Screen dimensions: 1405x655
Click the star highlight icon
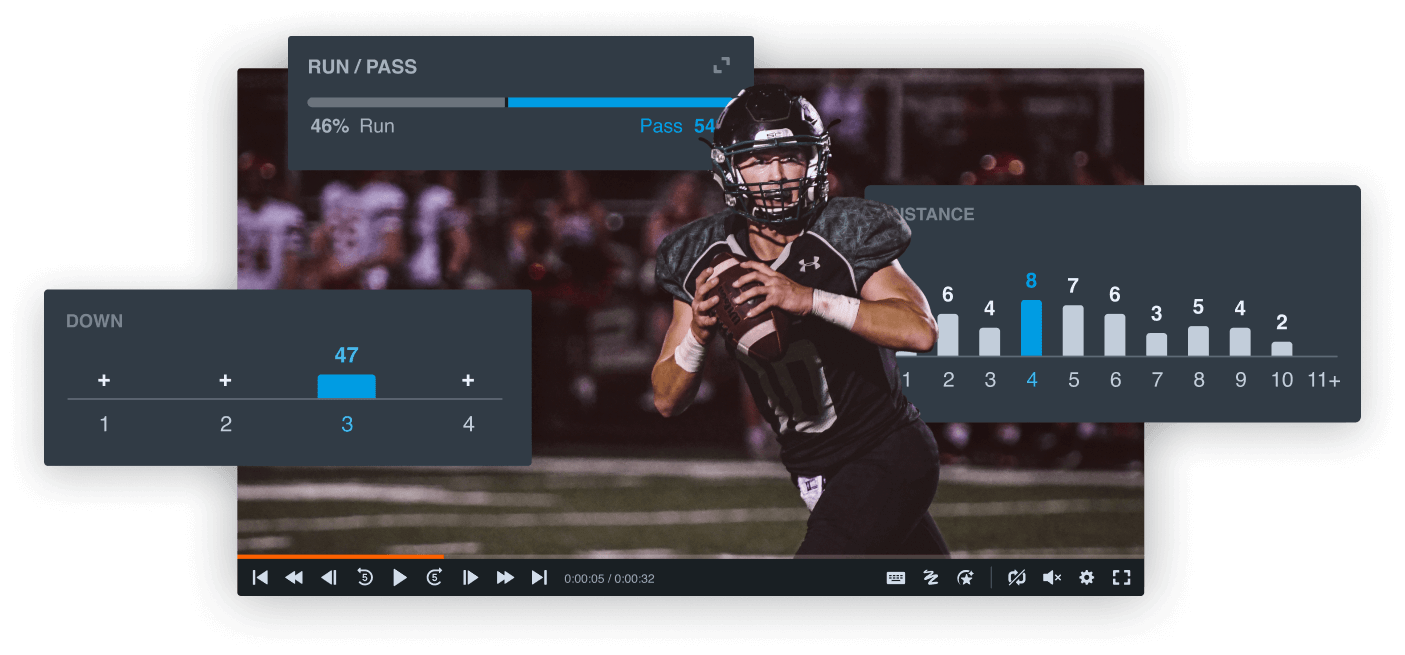(965, 578)
